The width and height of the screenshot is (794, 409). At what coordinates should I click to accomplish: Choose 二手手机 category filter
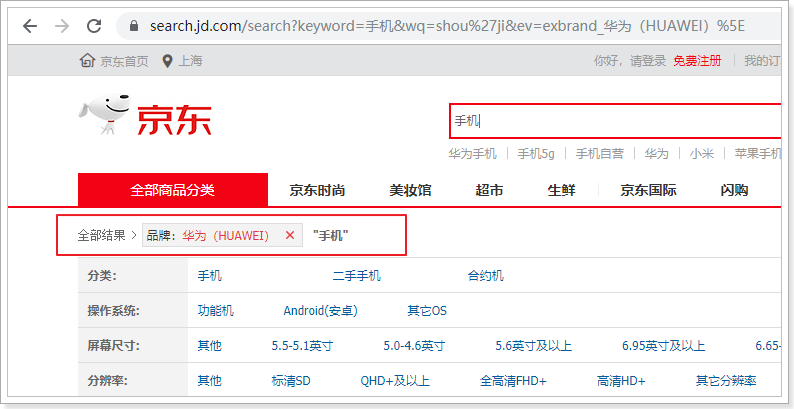click(x=356, y=276)
